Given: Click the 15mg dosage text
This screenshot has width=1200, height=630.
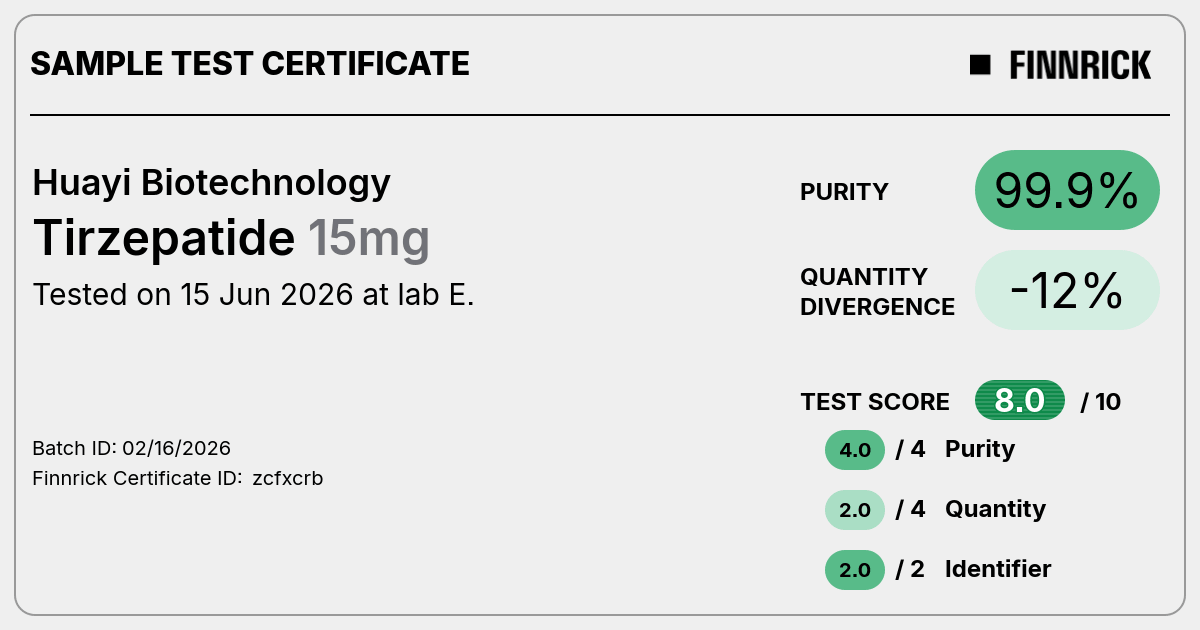Looking at the screenshot, I should click(369, 239).
